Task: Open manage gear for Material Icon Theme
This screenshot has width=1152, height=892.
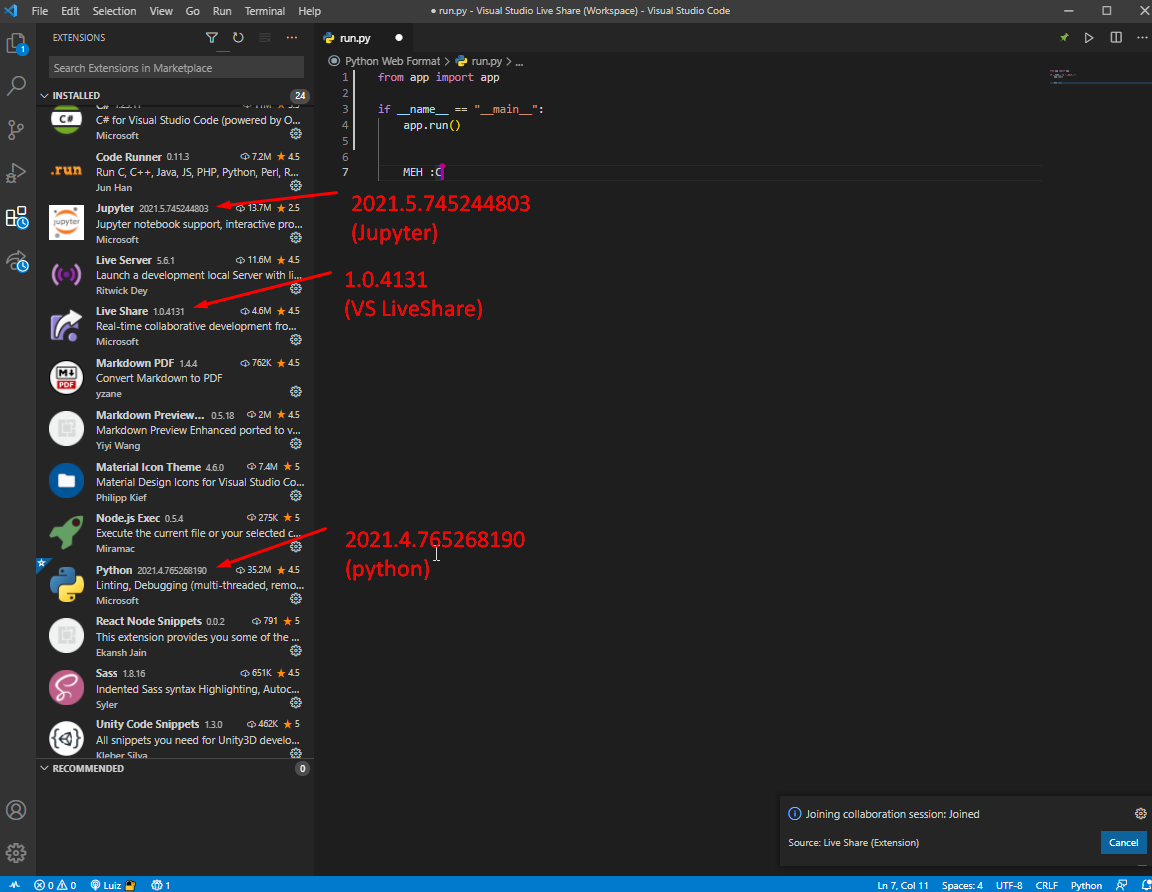Action: pyautogui.click(x=295, y=496)
